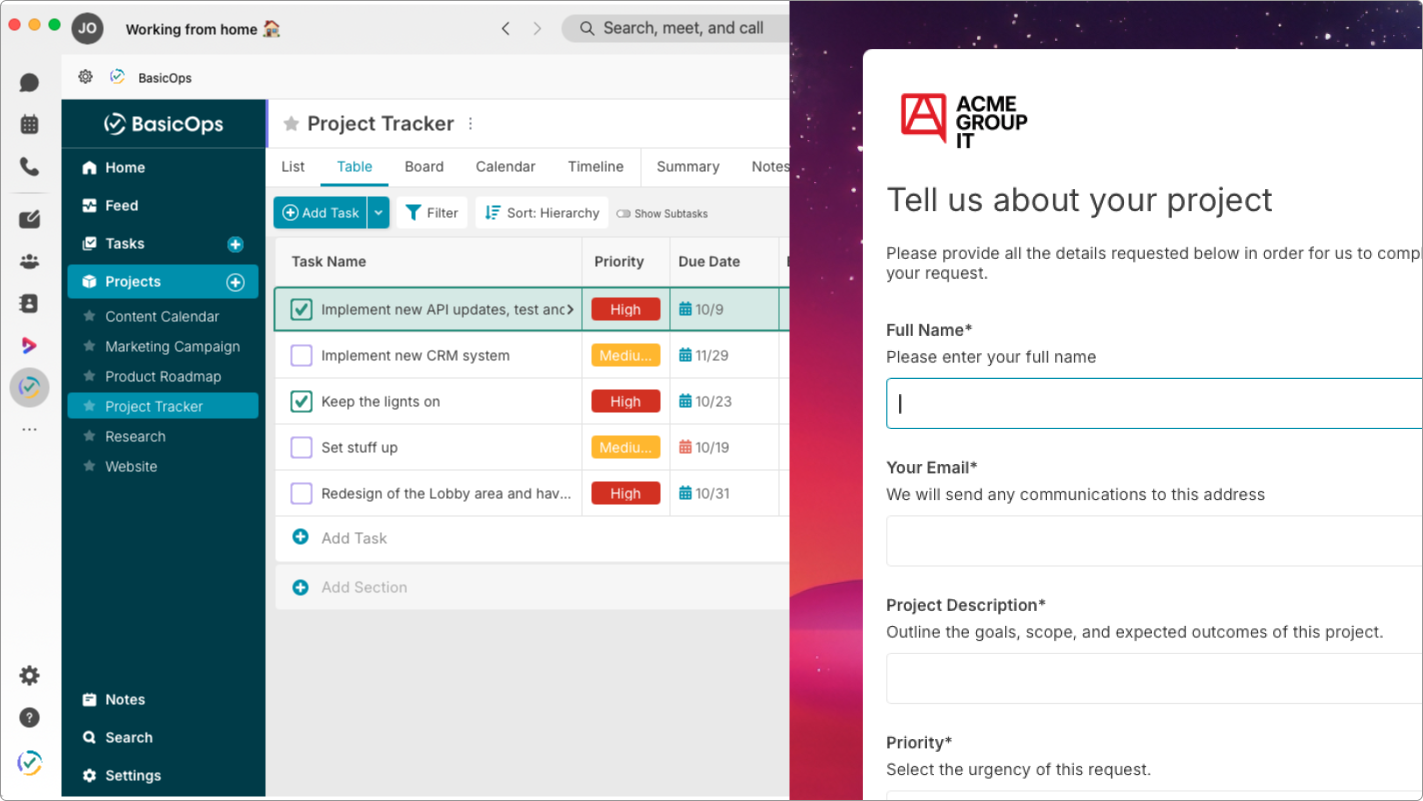Go forward with the right arrow
1423x801 pixels.
click(537, 28)
